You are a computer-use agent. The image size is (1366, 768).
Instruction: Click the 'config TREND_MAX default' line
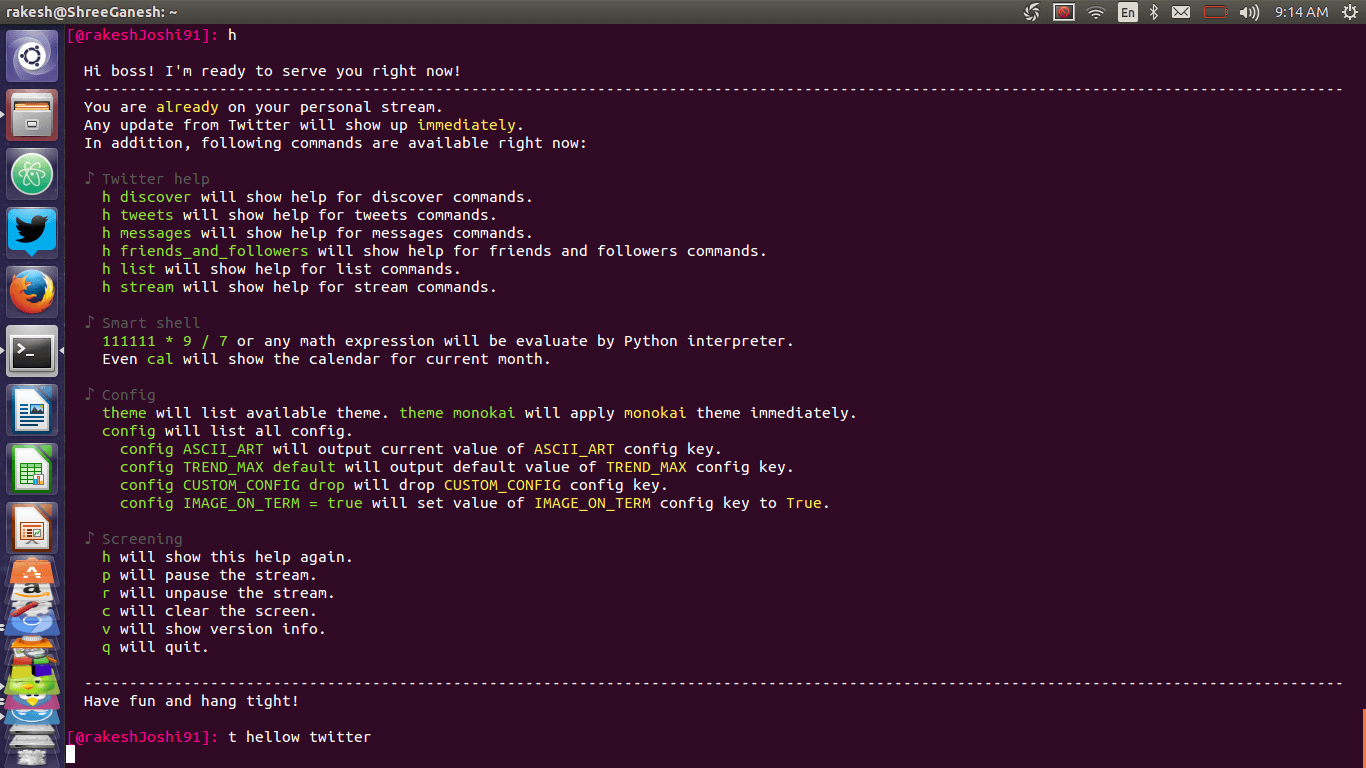457,467
